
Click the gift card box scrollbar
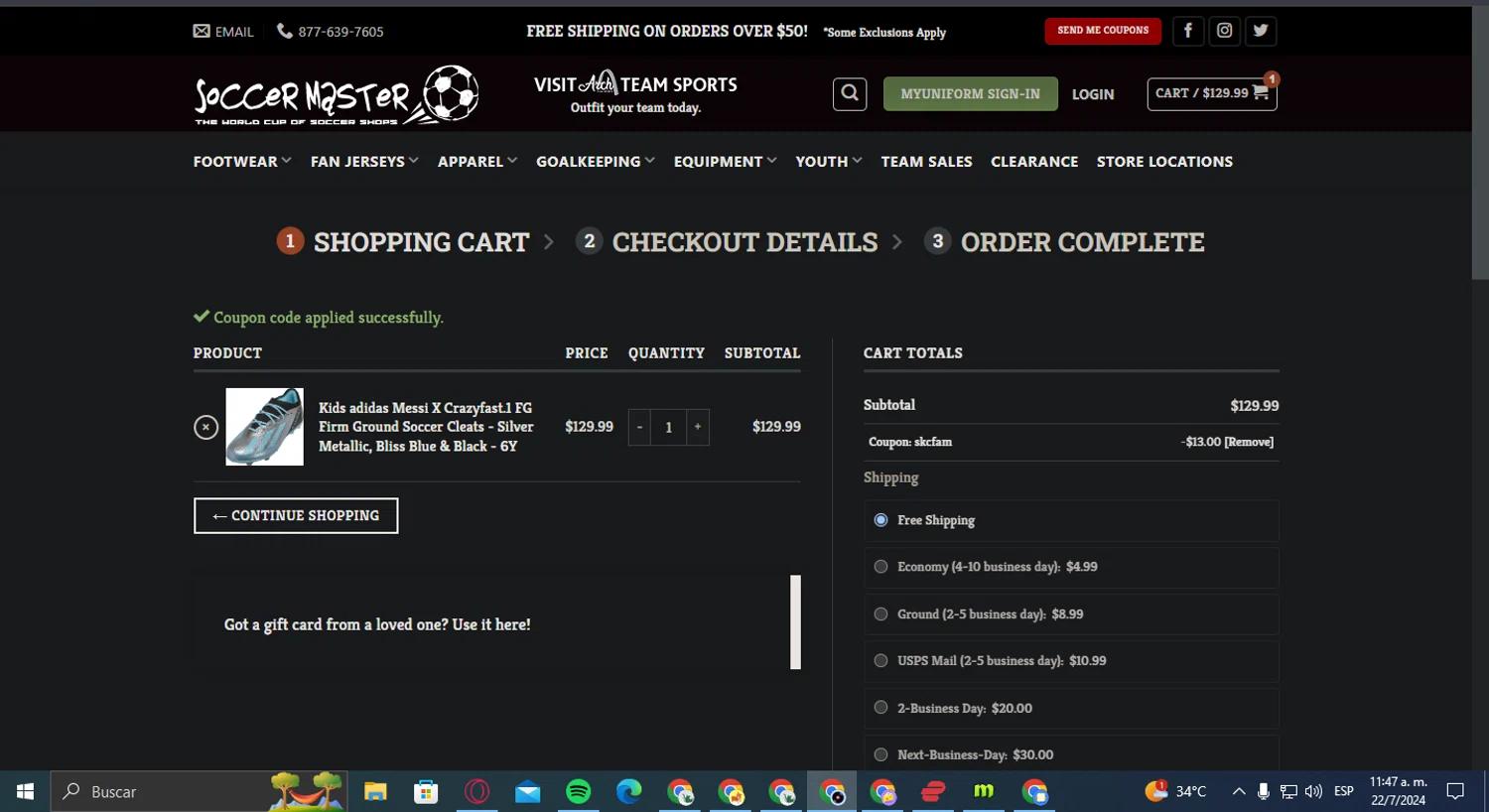pyautogui.click(x=795, y=622)
